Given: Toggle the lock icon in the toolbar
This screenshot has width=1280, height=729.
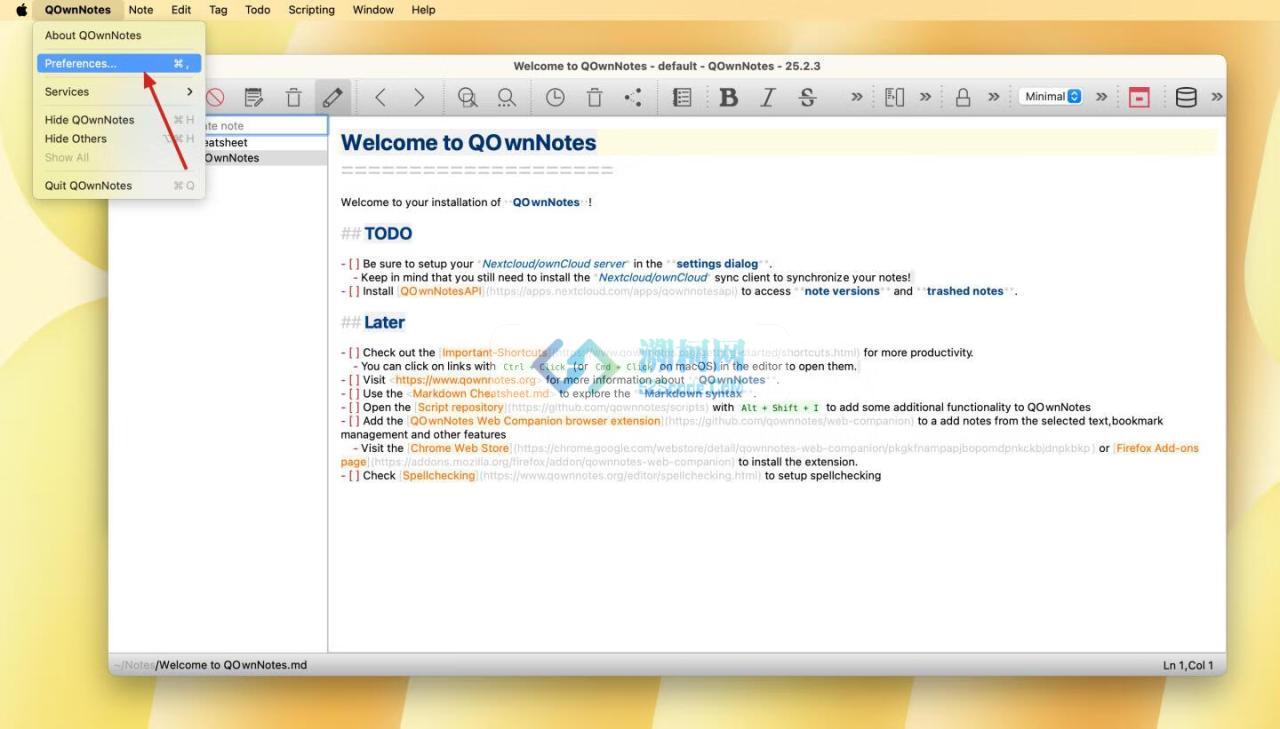Looking at the screenshot, I should (x=963, y=97).
